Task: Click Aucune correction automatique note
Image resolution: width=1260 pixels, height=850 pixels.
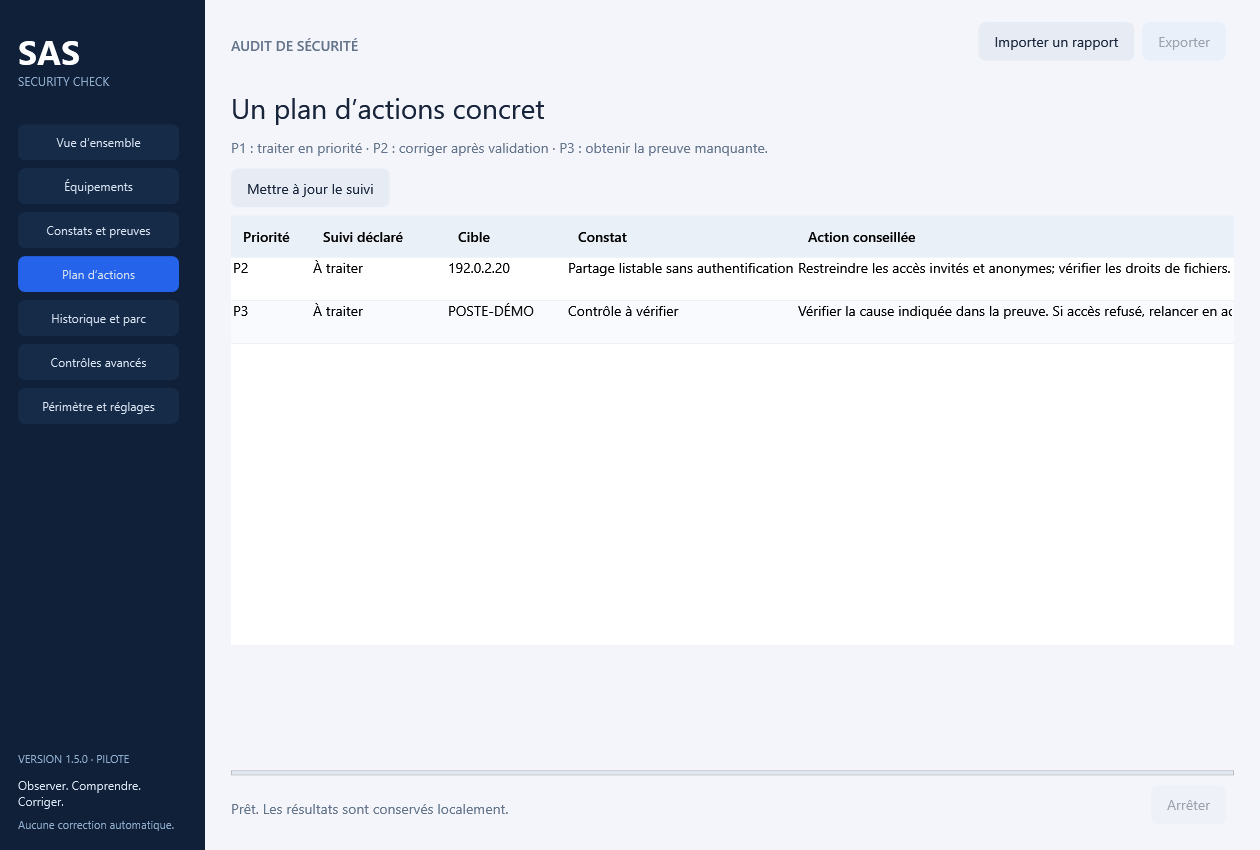Action: pos(96,825)
